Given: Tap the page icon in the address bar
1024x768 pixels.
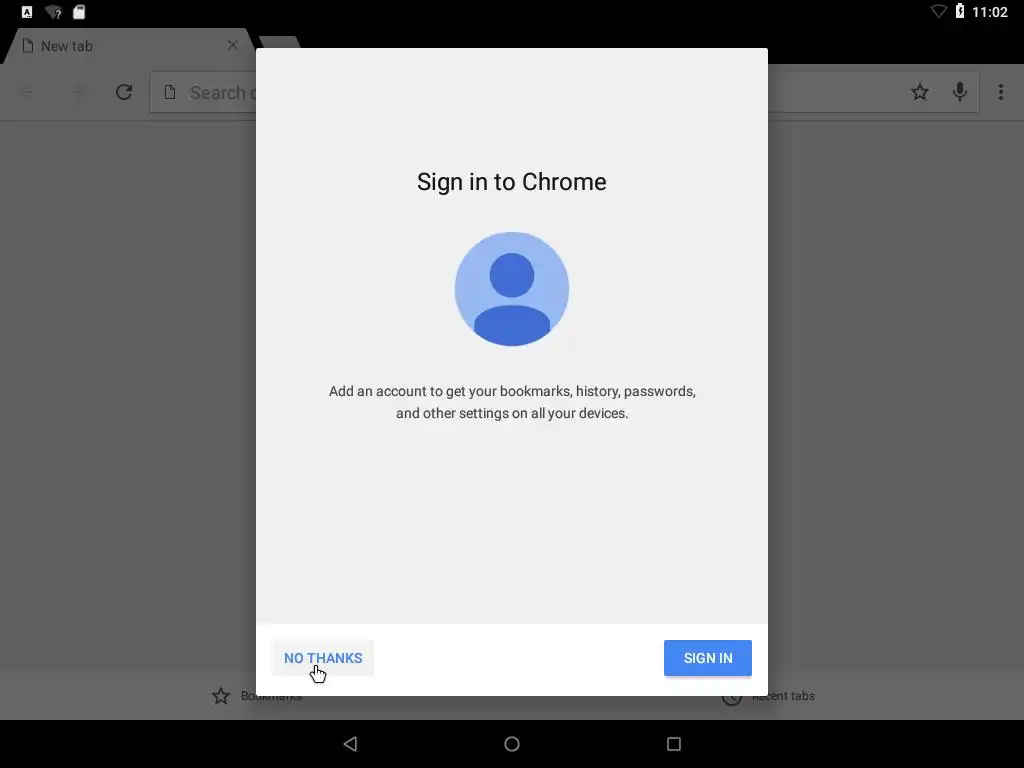Looking at the screenshot, I should click(x=170, y=92).
